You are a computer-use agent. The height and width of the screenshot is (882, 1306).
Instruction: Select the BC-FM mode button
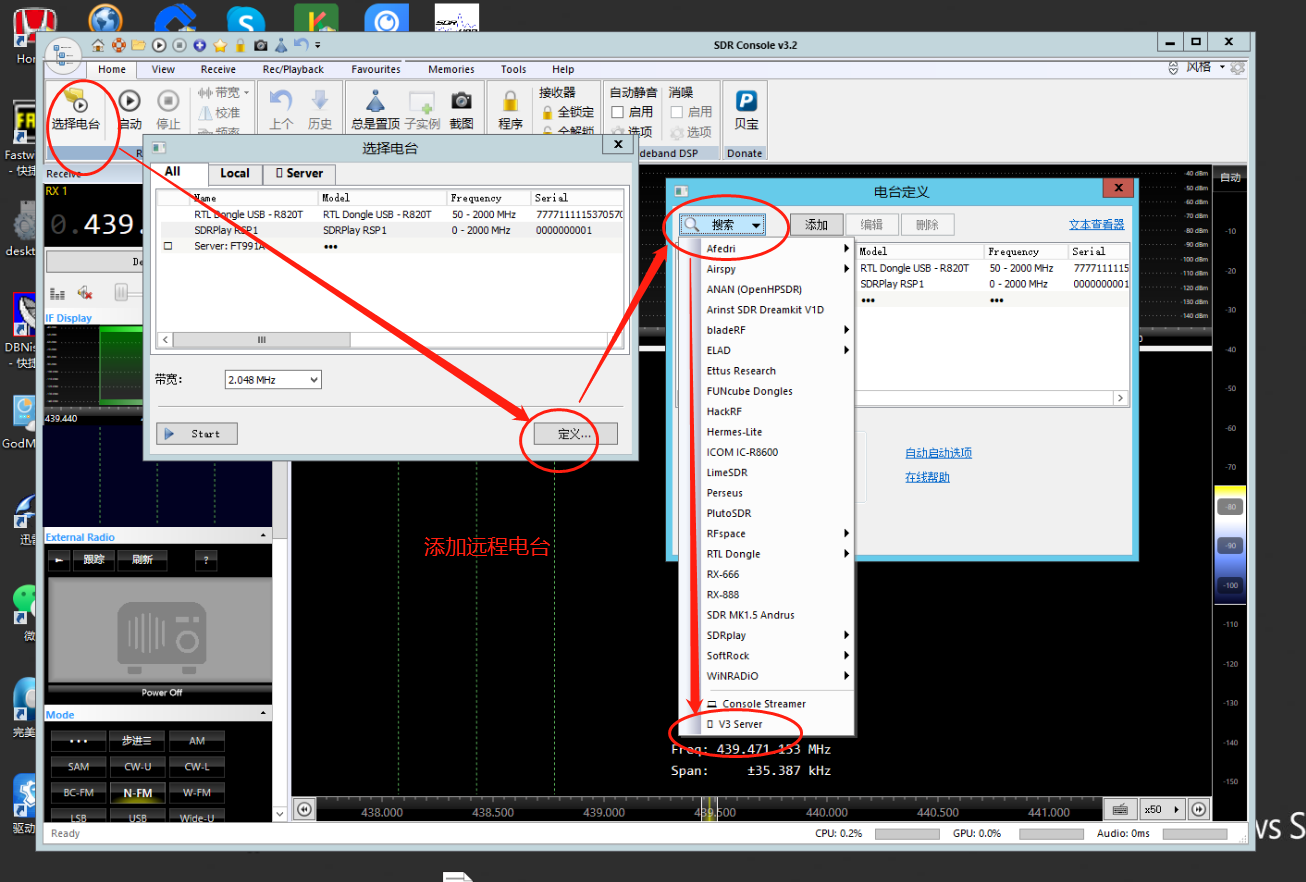pyautogui.click(x=79, y=793)
